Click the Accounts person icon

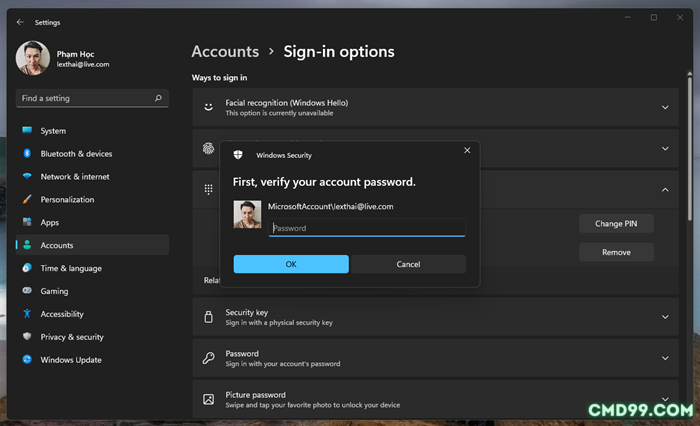[27, 245]
